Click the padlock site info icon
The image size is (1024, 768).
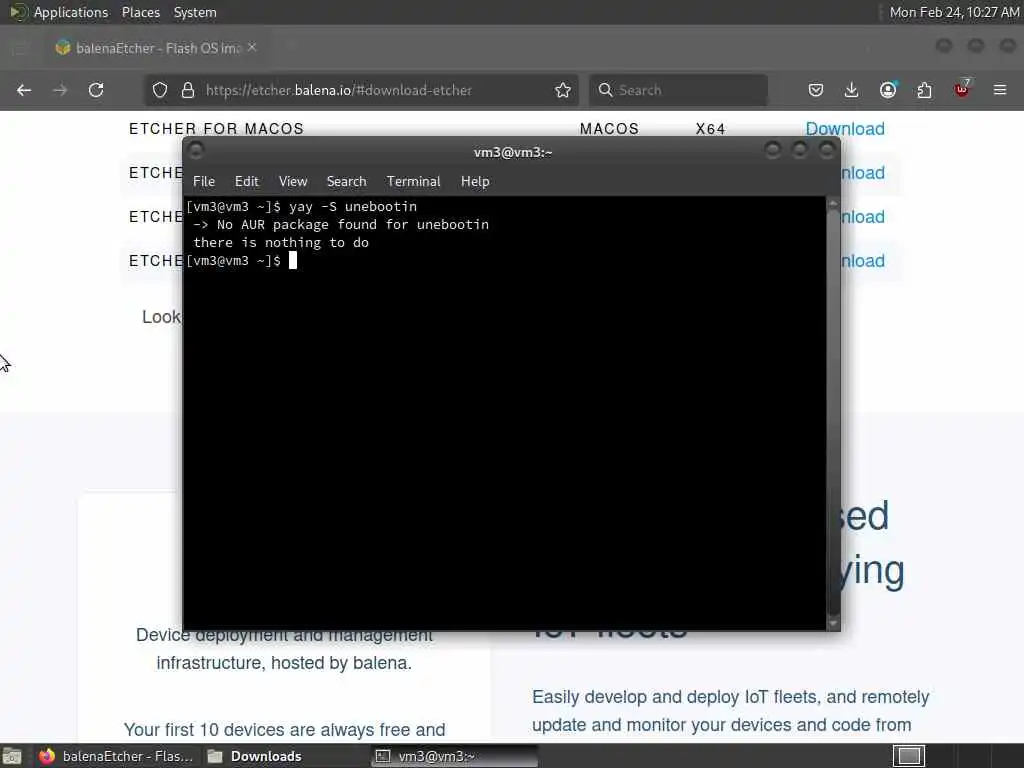click(188, 90)
